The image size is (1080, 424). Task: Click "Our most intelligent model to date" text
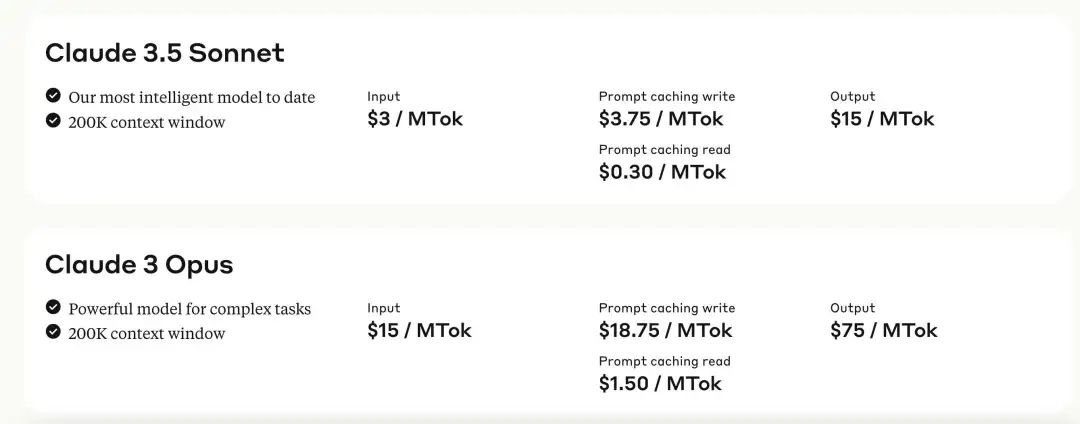click(x=191, y=97)
